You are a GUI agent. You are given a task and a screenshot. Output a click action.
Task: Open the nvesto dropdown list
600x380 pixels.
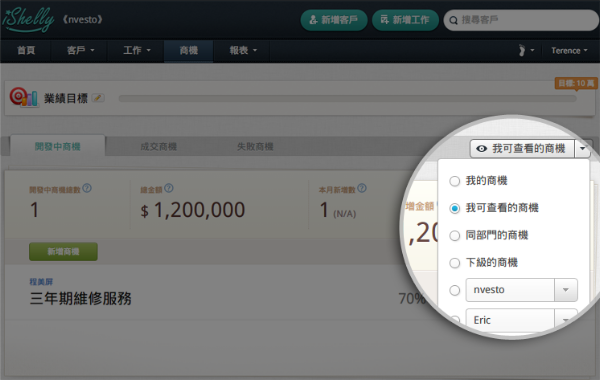(x=566, y=290)
